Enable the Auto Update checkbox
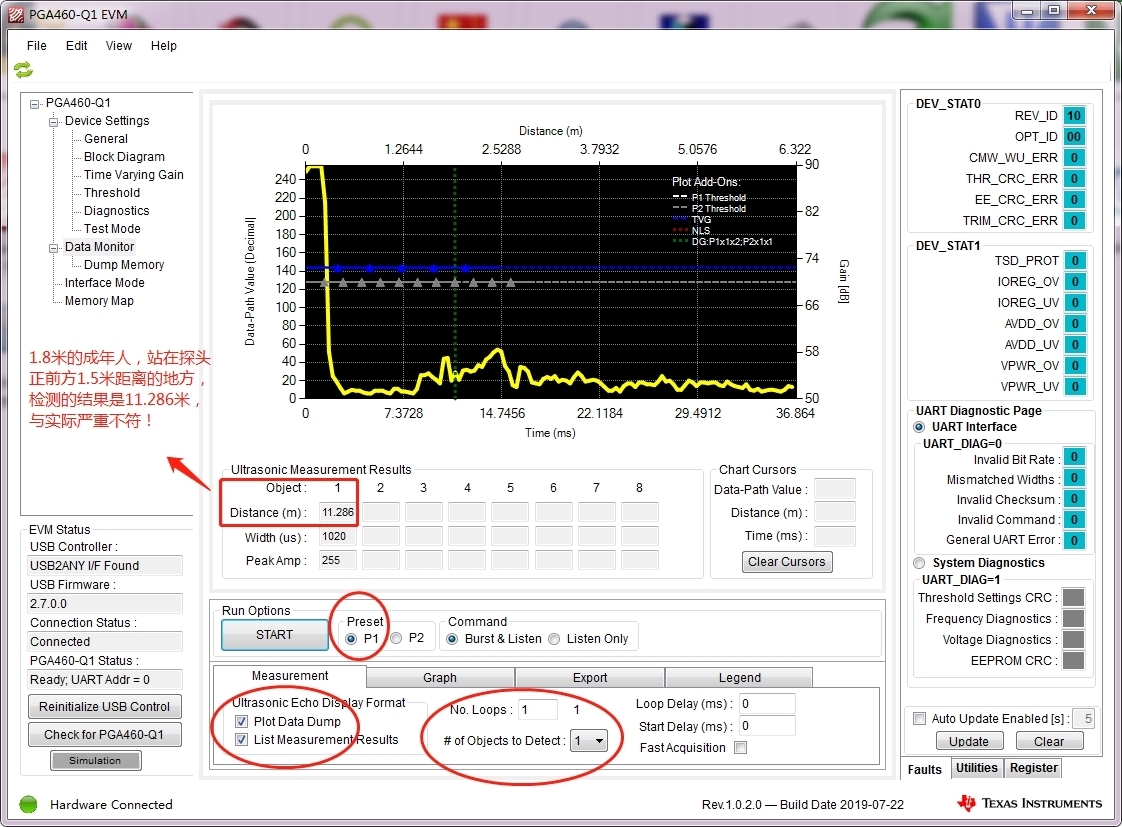 pyautogui.click(x=919, y=718)
